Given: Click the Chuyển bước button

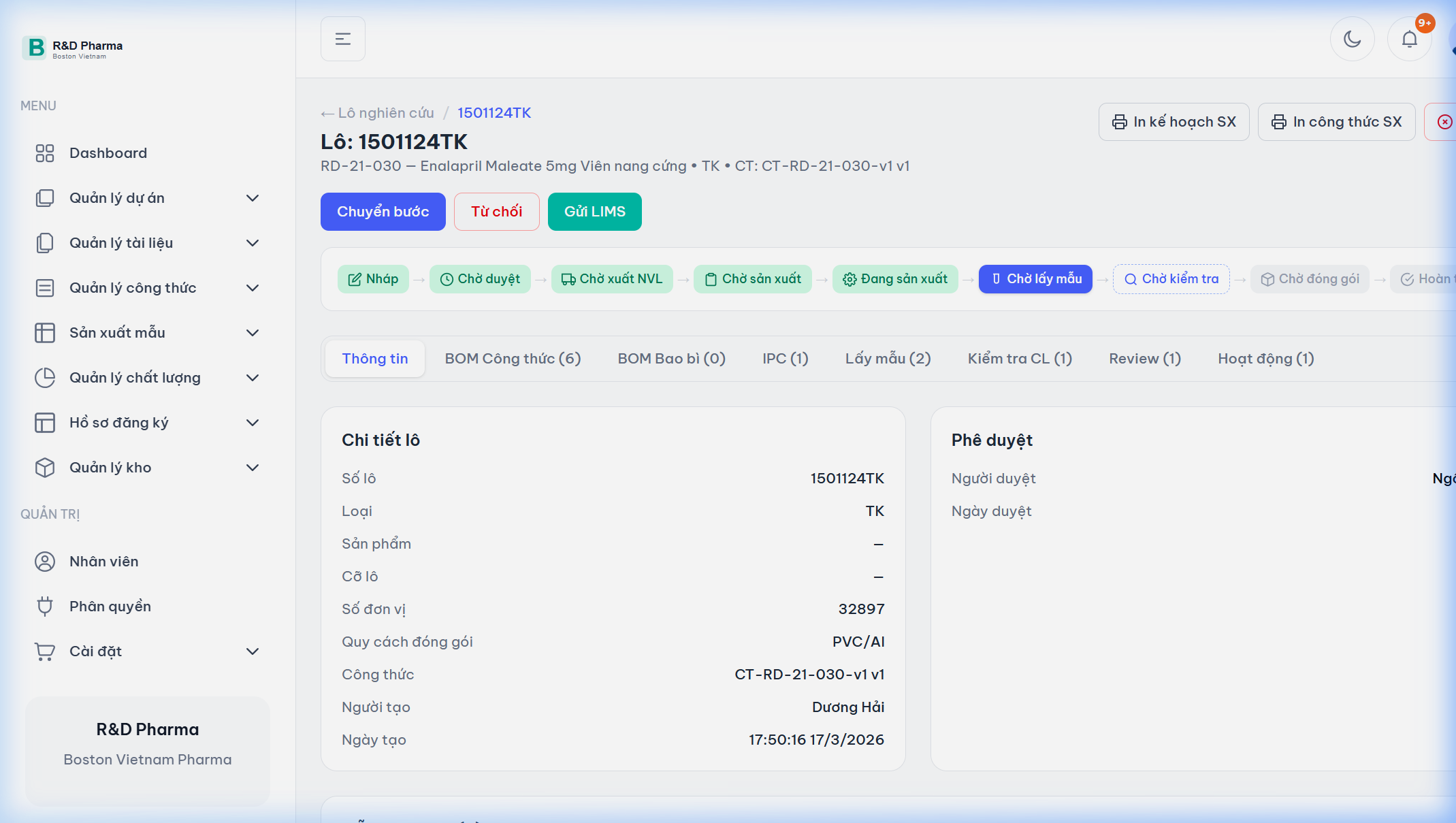Looking at the screenshot, I should click(x=383, y=212).
